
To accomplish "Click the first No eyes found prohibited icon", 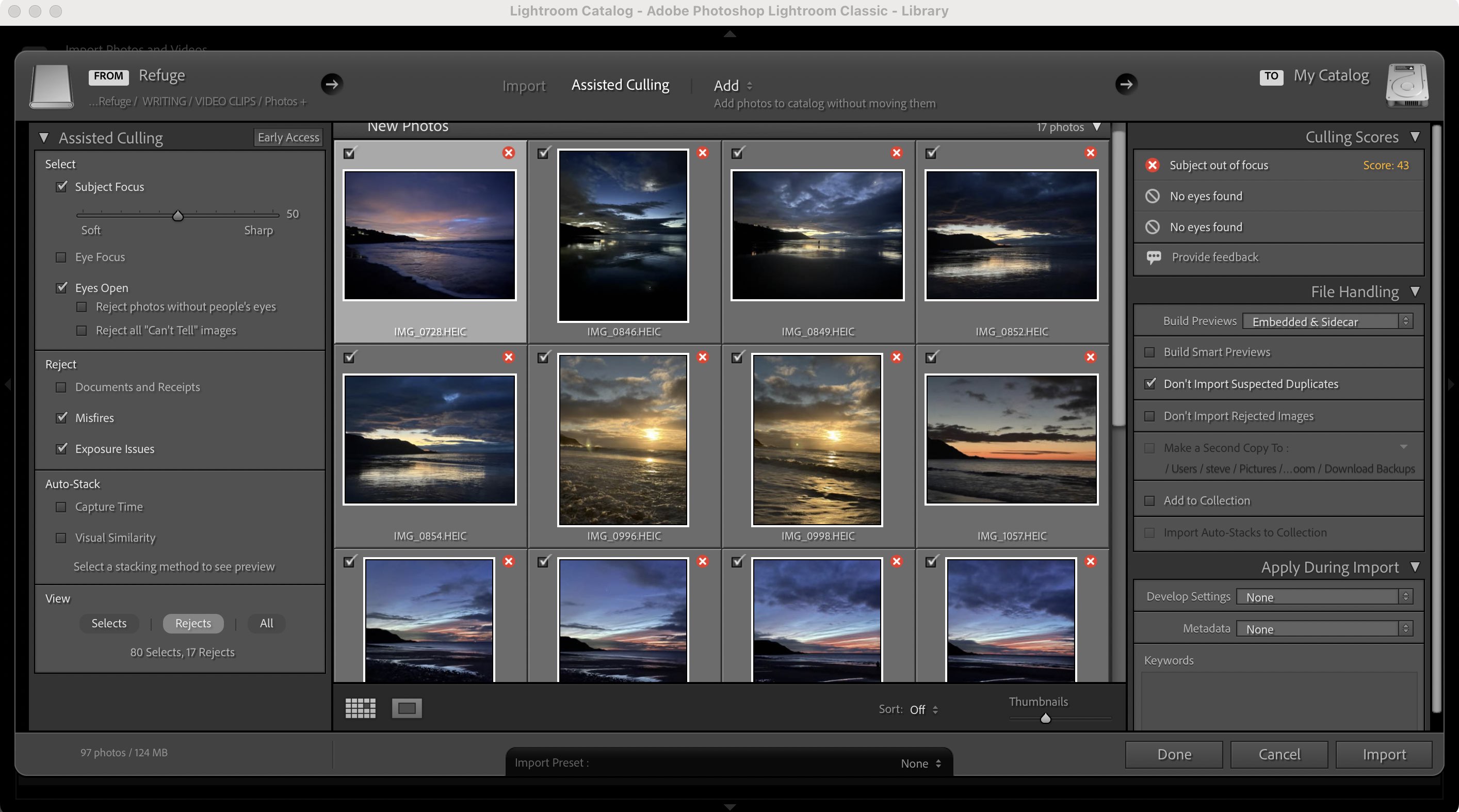I will click(1152, 197).
